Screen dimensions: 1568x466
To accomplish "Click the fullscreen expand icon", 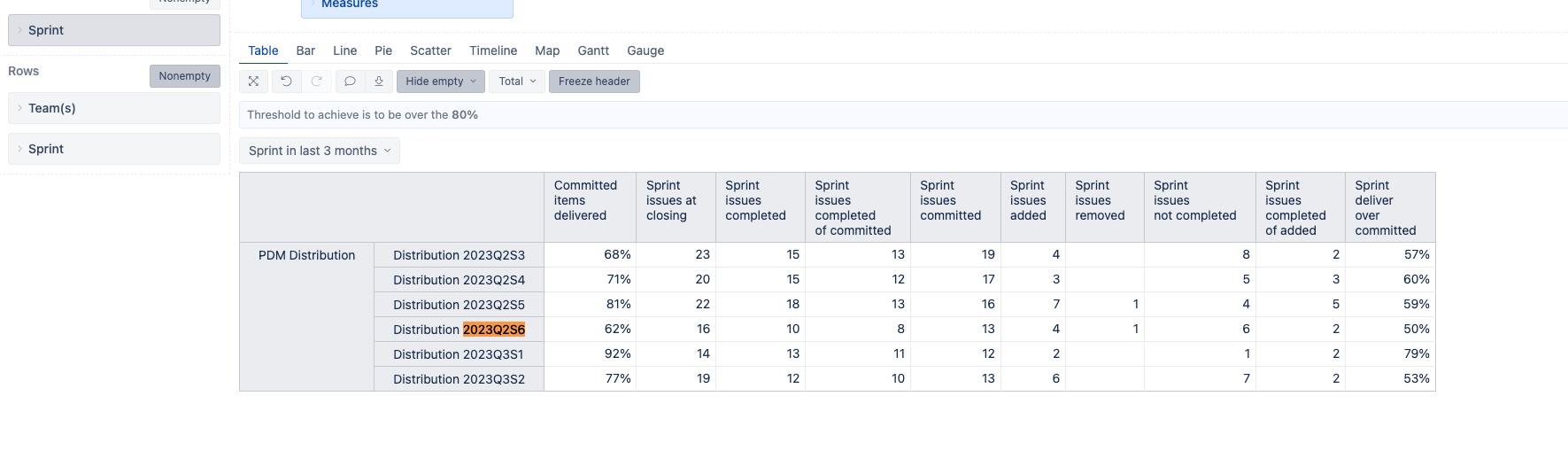I will (254, 82).
